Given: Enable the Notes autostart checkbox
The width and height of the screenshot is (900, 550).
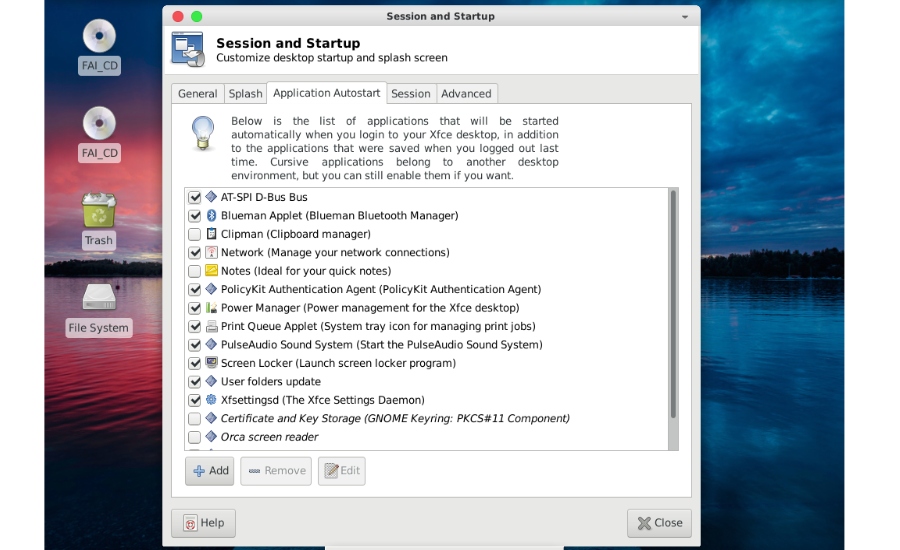Looking at the screenshot, I should click(195, 270).
